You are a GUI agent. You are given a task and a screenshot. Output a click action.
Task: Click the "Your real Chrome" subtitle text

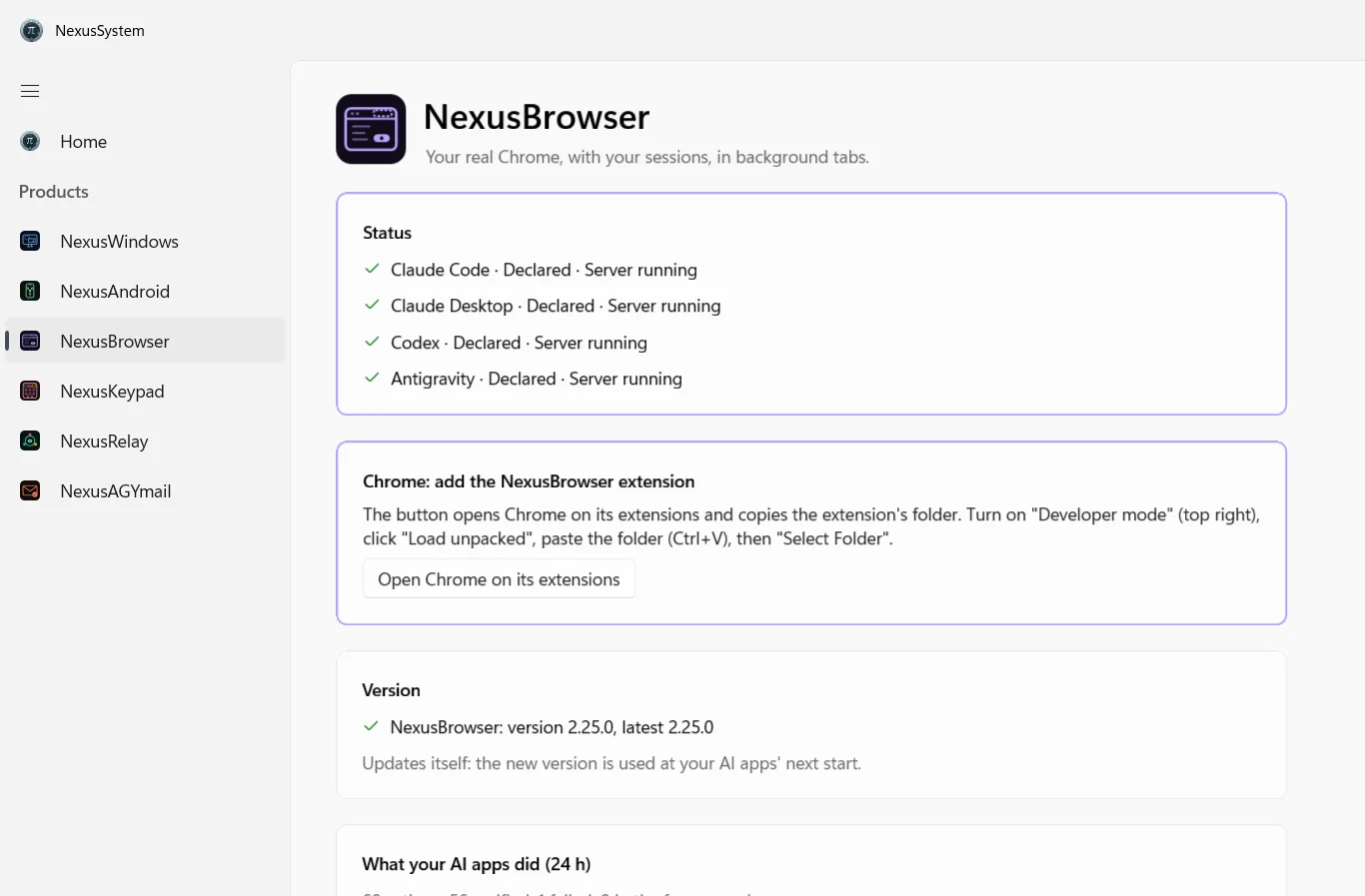tap(648, 157)
